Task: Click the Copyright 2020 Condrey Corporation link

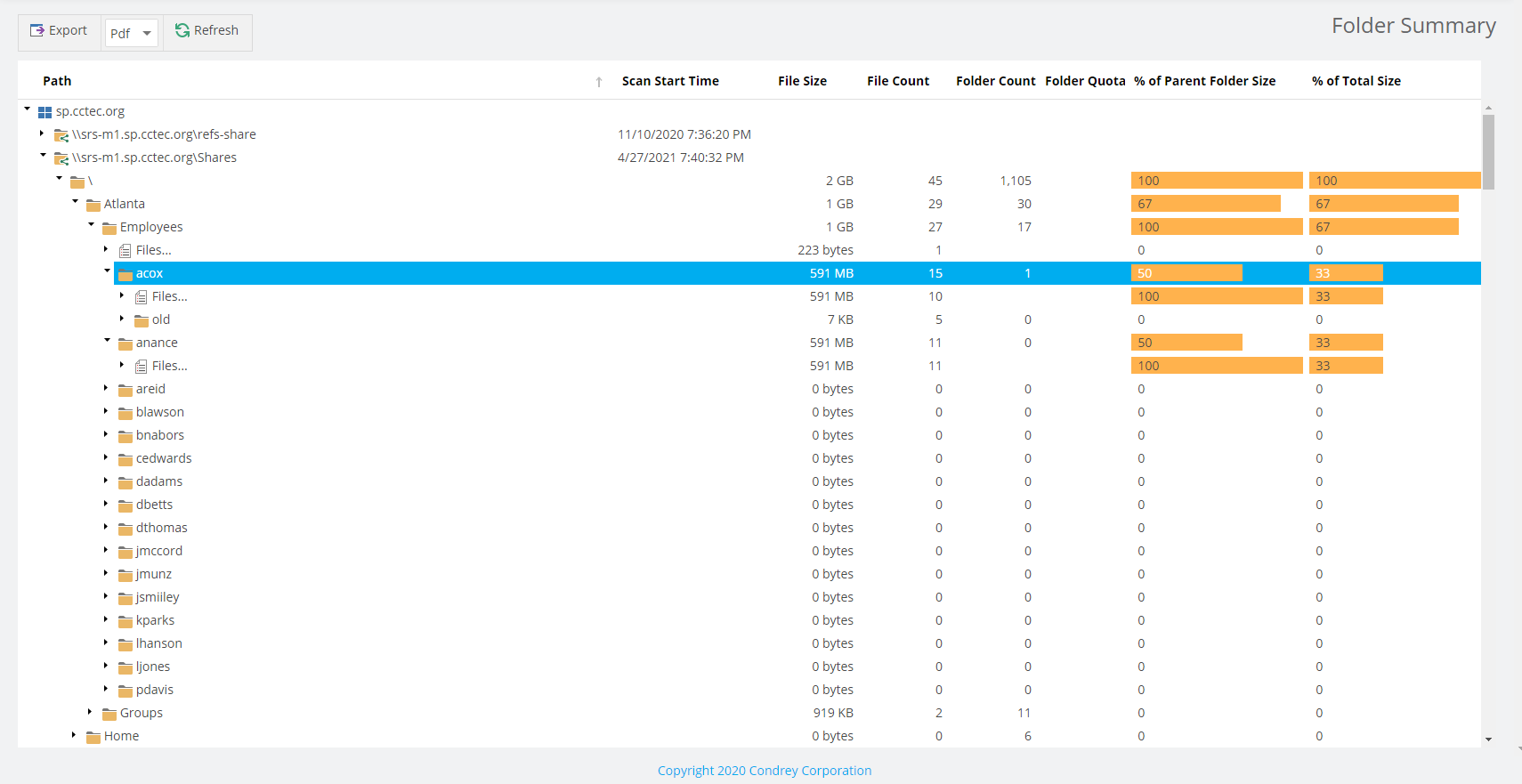Action: [764, 771]
